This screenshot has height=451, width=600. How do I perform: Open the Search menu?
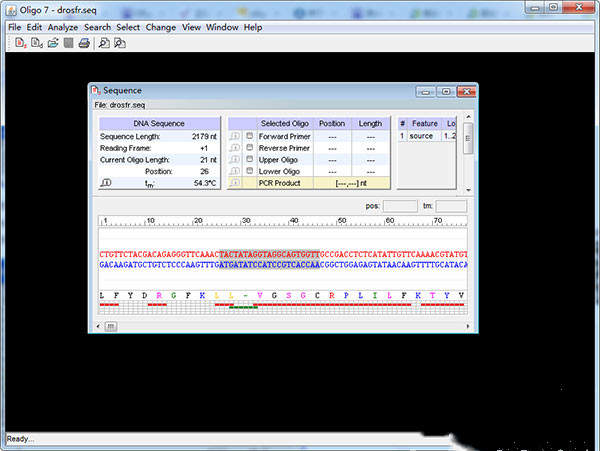[x=97, y=27]
